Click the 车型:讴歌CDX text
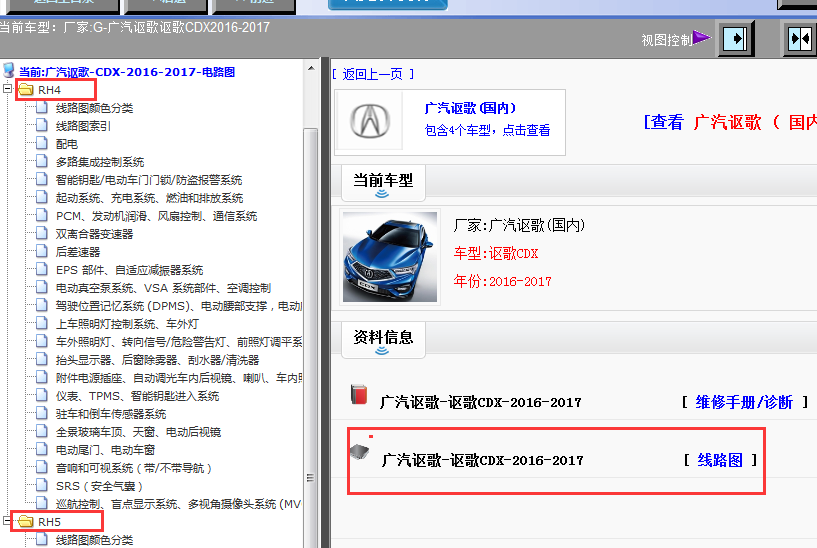The height and width of the screenshot is (548, 817). tap(496, 254)
